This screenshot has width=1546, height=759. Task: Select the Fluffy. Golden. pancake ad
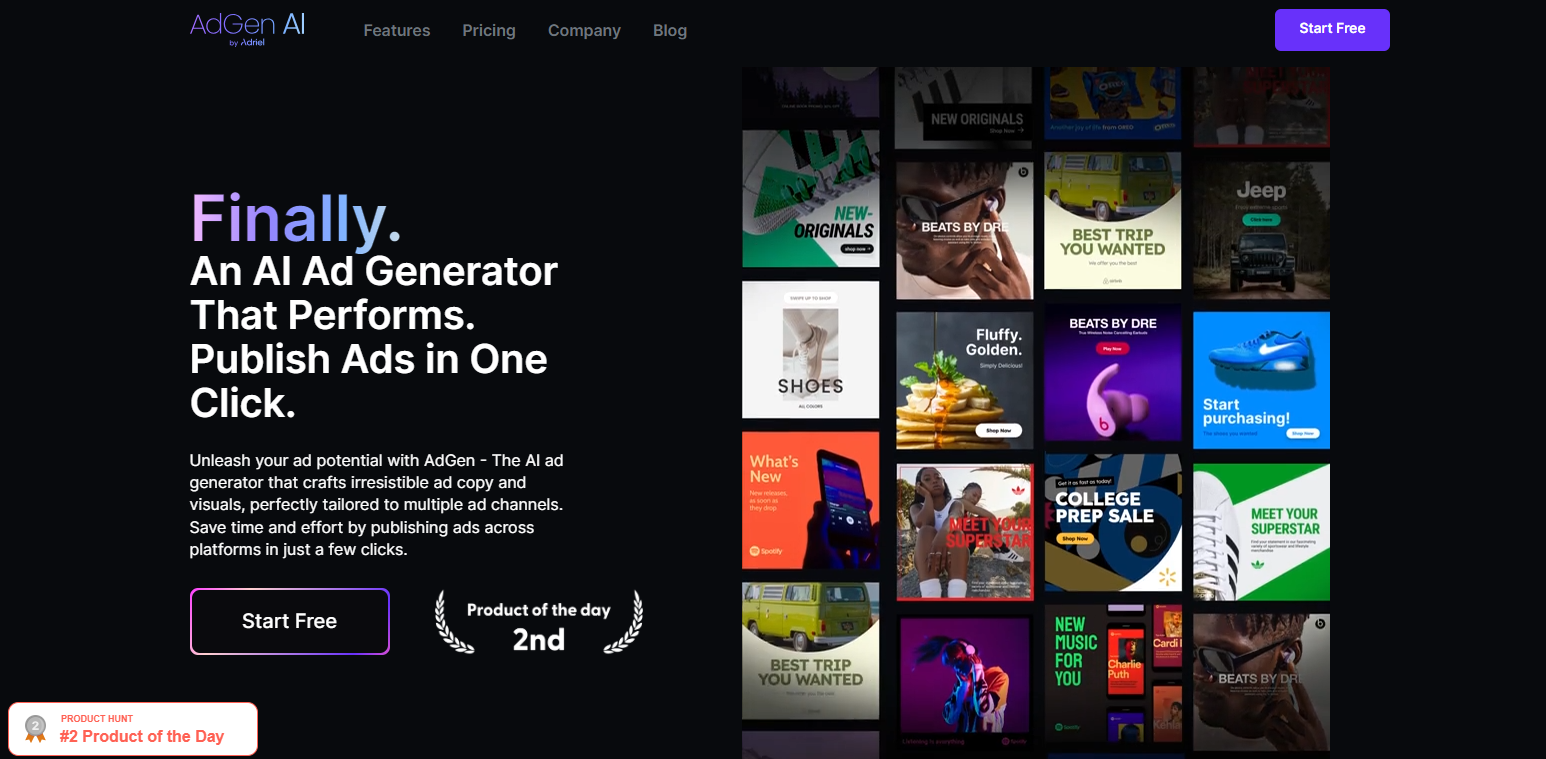pos(964,380)
